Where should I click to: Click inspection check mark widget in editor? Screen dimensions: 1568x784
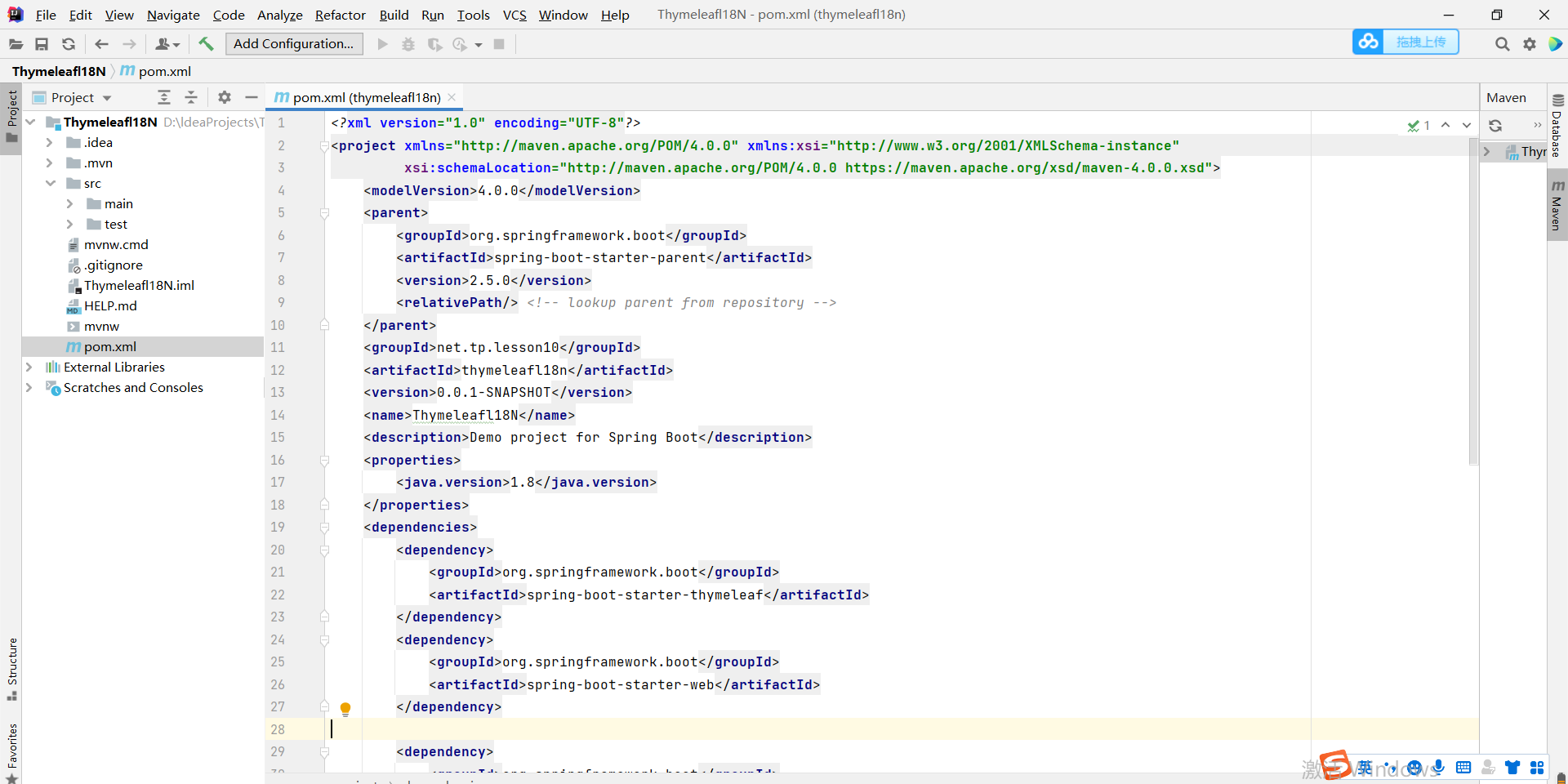pyautogui.click(x=1419, y=126)
